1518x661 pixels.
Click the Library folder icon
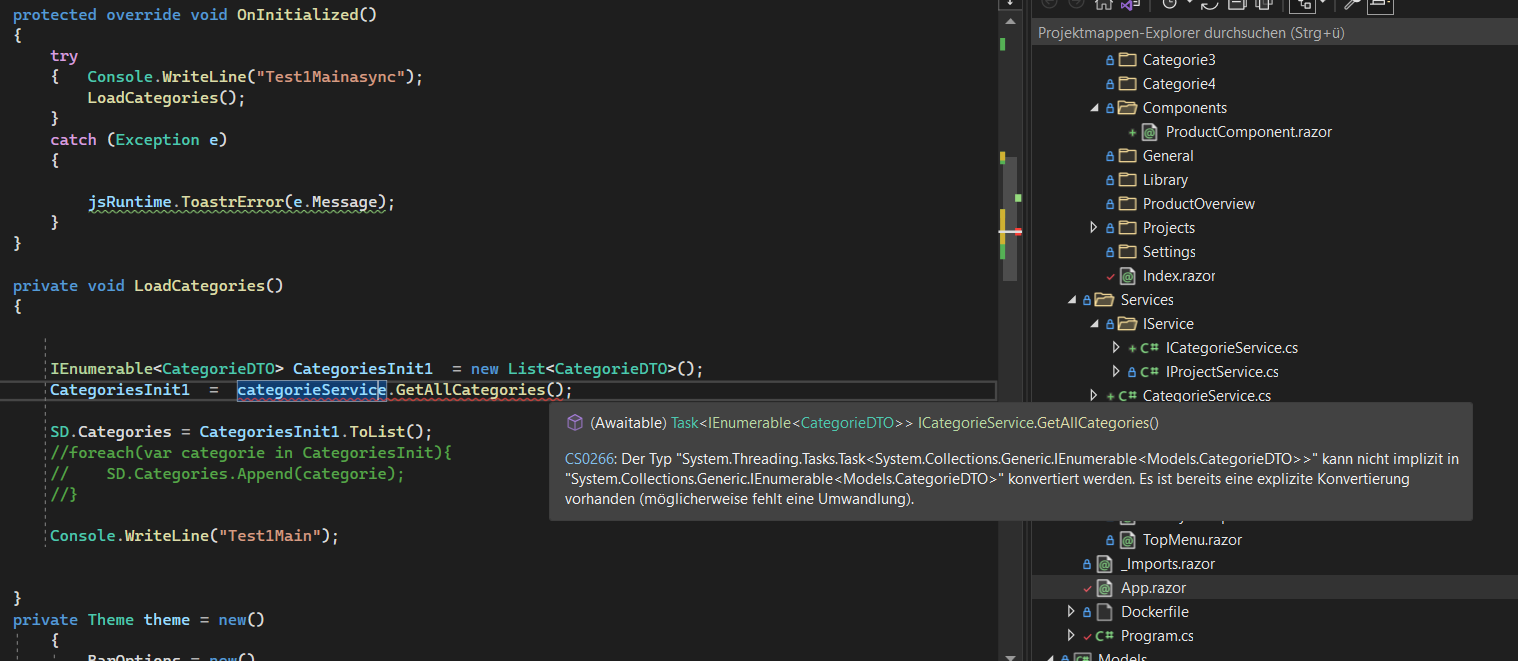[x=1127, y=180]
